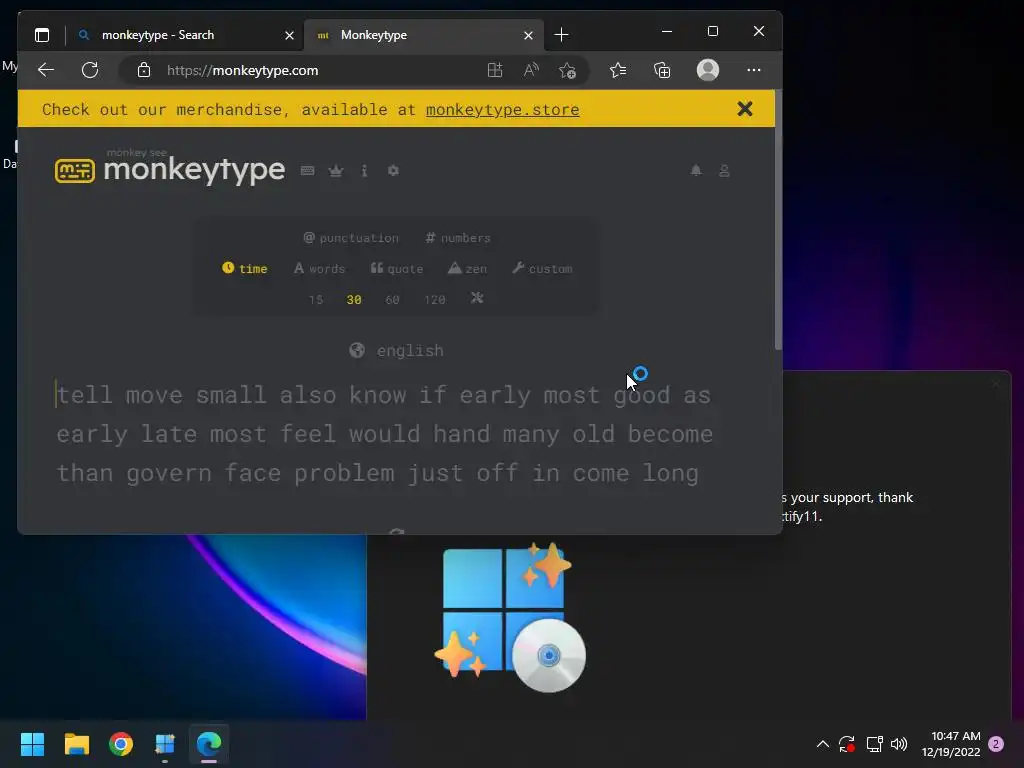Click the monkeytype keyboard logo icon
The height and width of the screenshot is (768, 1024).
click(x=74, y=171)
